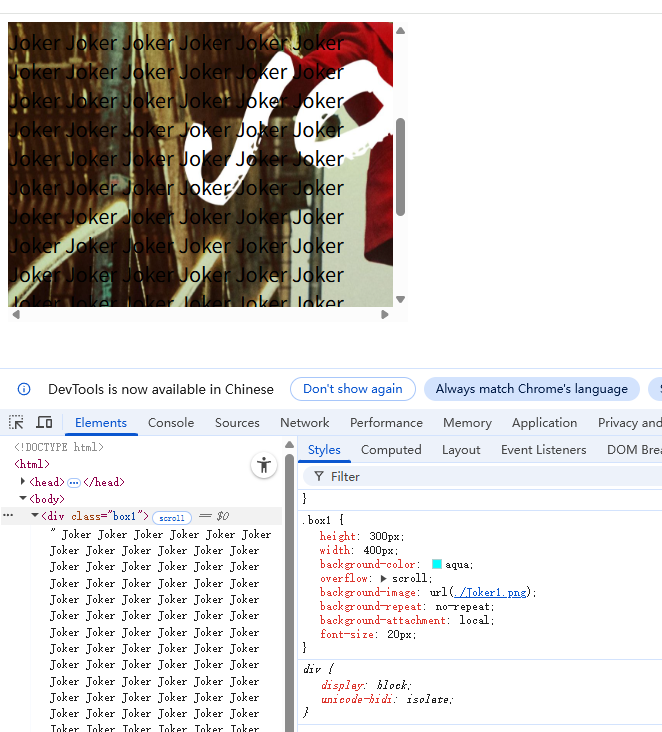Click the background-attachment value local

(x=474, y=620)
